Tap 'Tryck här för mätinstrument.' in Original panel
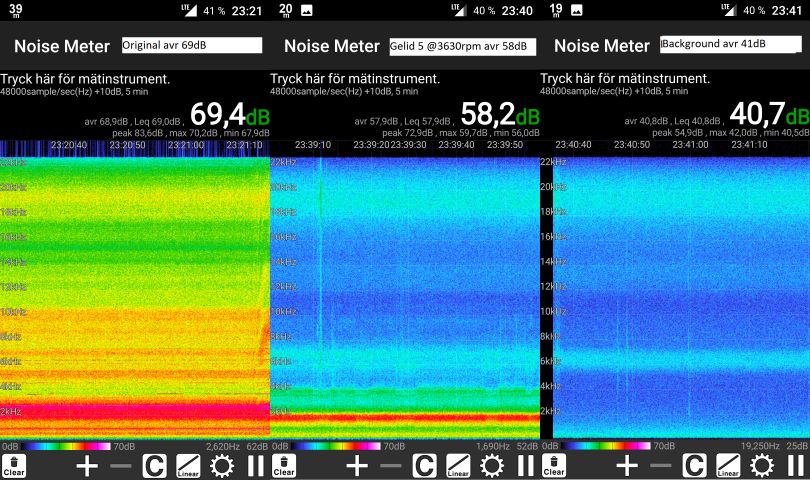This screenshot has width=810, height=480. point(85,79)
